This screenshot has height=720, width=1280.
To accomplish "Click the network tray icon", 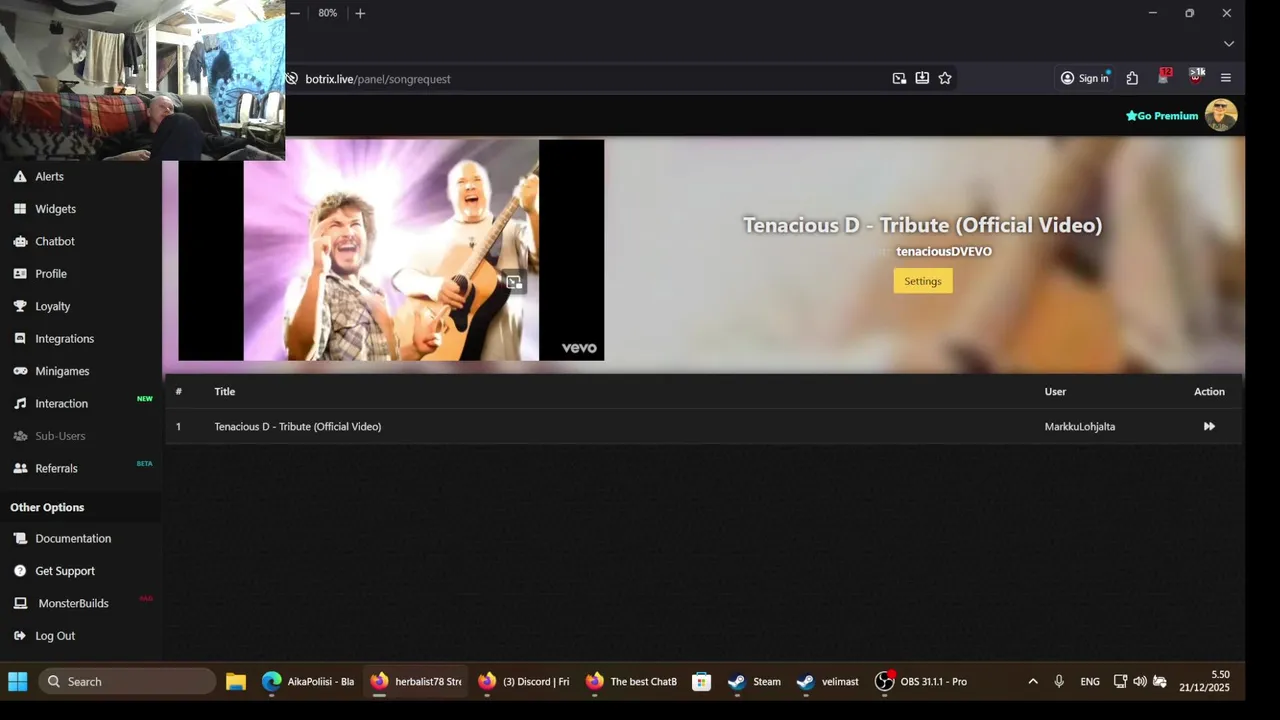I will 1121,682.
